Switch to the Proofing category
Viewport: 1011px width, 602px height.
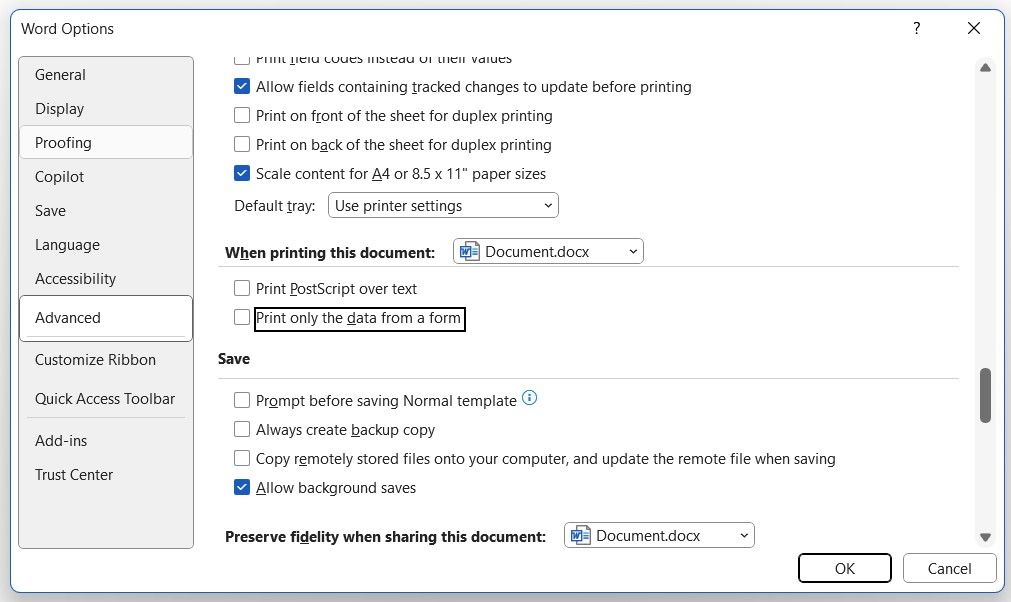pyautogui.click(x=63, y=143)
